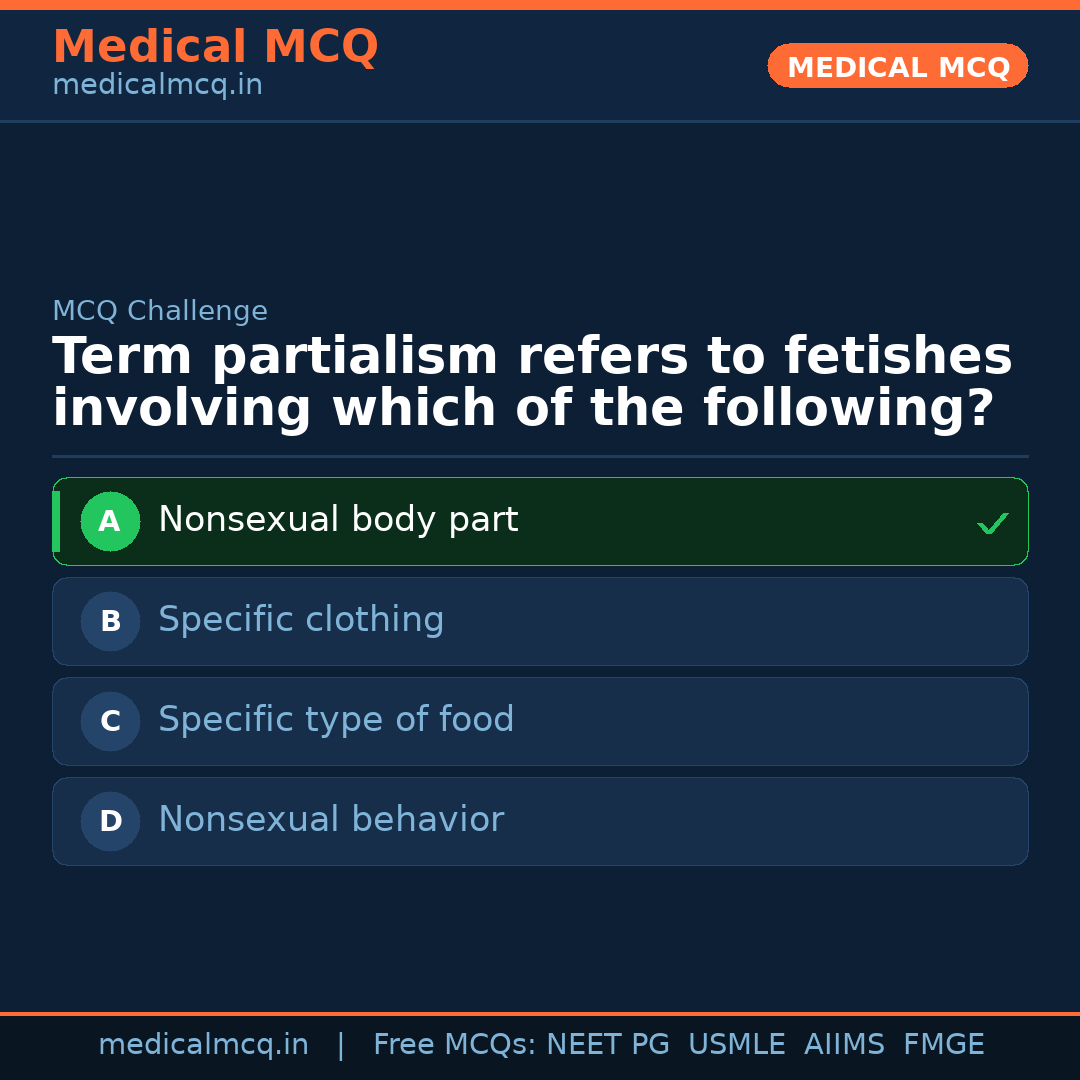
Task: Click the AIIMS label in footer
Action: click(844, 1045)
